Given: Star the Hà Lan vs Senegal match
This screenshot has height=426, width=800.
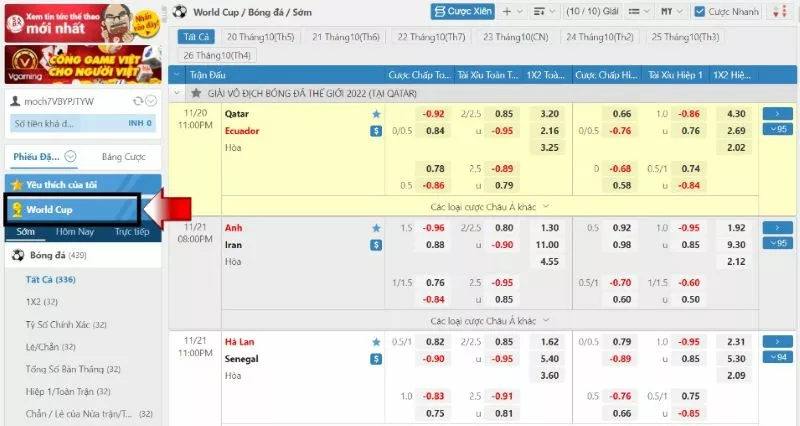Looking at the screenshot, I should coord(376,341).
